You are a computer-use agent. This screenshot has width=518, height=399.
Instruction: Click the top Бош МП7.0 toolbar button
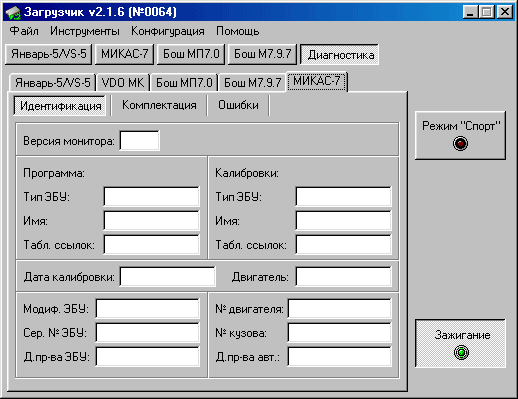click(191, 54)
